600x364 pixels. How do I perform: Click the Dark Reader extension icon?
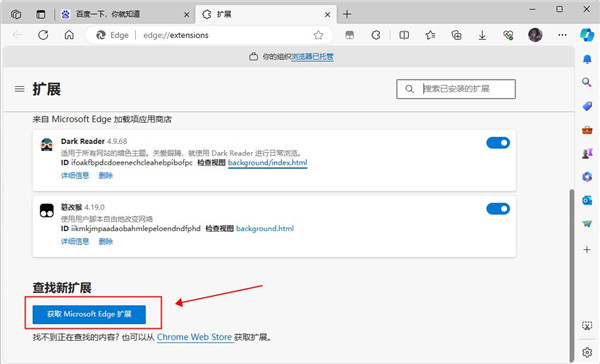pyautogui.click(x=47, y=145)
